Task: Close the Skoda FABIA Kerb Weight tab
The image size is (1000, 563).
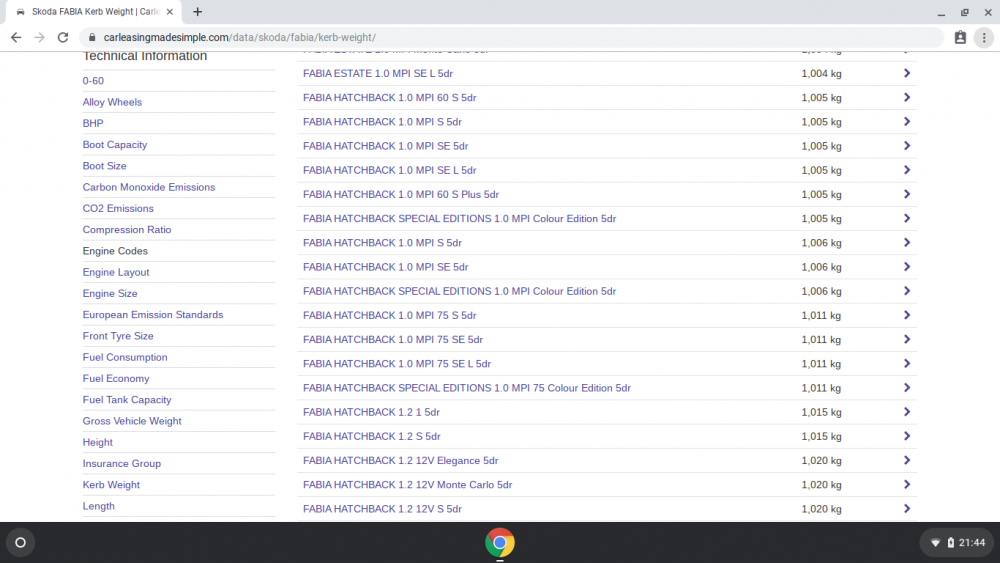Action: point(170,11)
